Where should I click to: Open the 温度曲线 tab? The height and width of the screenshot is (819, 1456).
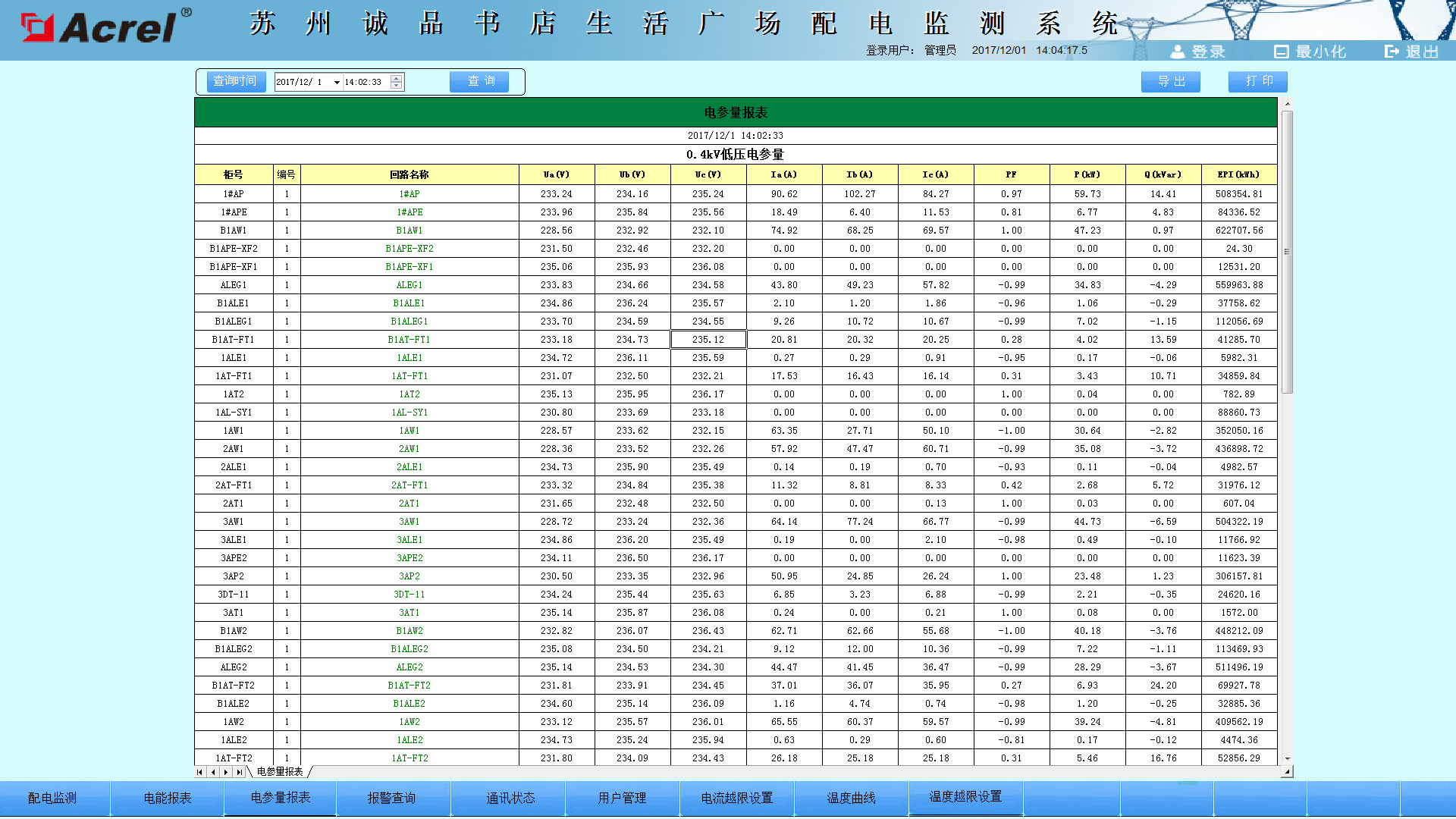coord(851,799)
